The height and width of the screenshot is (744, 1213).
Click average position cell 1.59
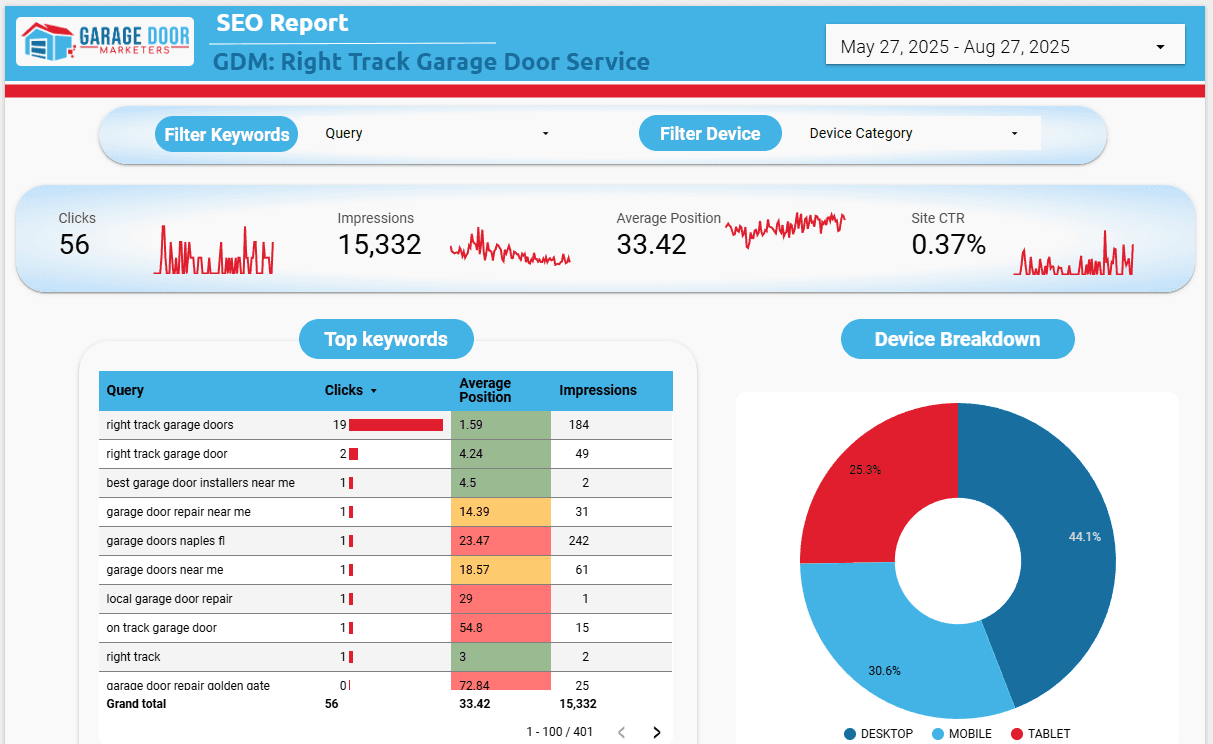pyautogui.click(x=501, y=425)
